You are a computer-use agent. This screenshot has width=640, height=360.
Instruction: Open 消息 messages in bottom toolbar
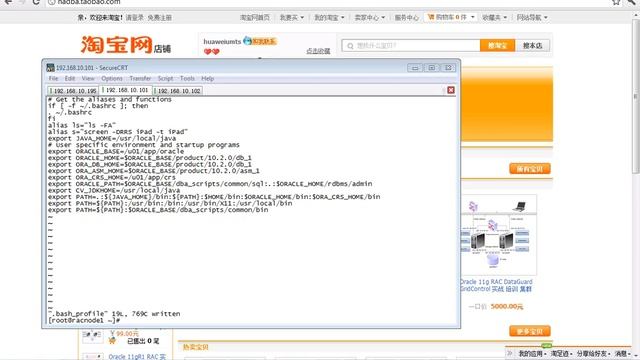point(623,353)
